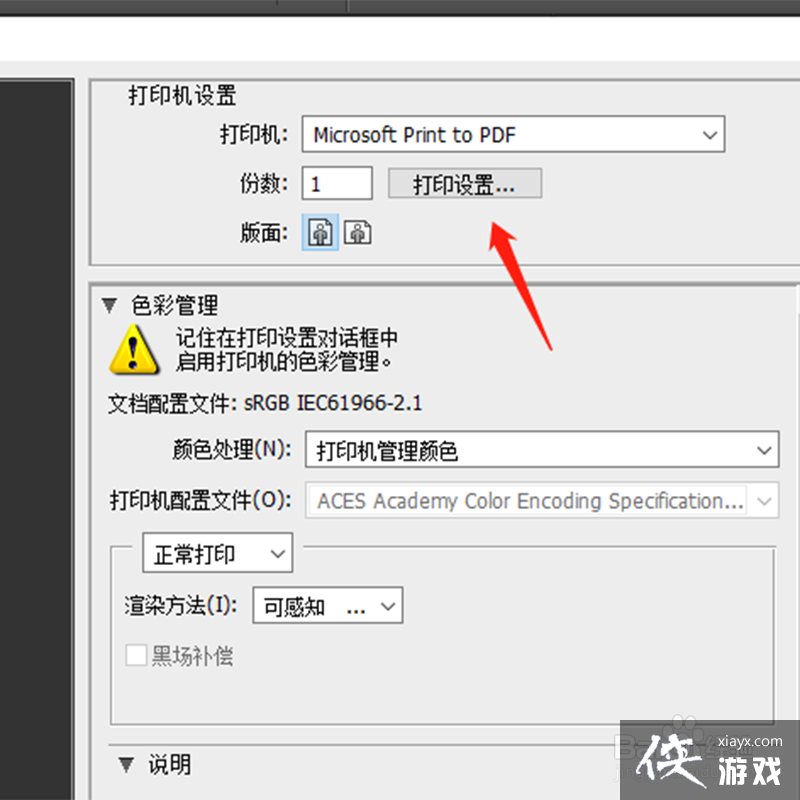Screen dimensions: 800x800
Task: Click the chevron of 颜色处理 combo box
Action: coord(764,450)
